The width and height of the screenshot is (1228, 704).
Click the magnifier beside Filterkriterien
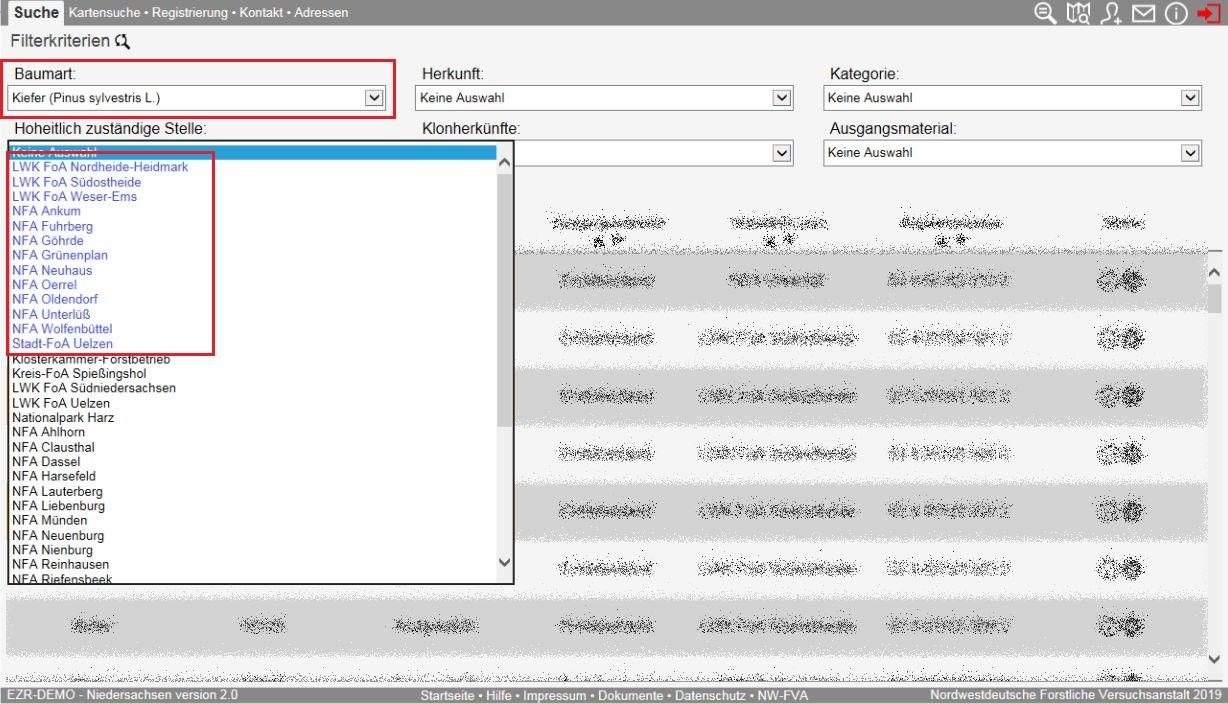(x=123, y=42)
